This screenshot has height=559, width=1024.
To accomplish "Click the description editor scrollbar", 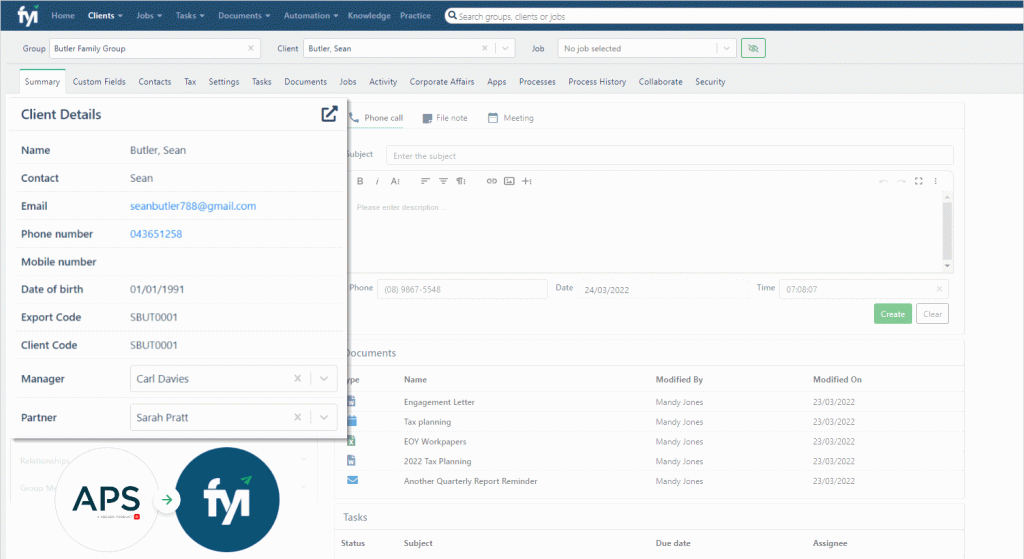I will tap(947, 231).
